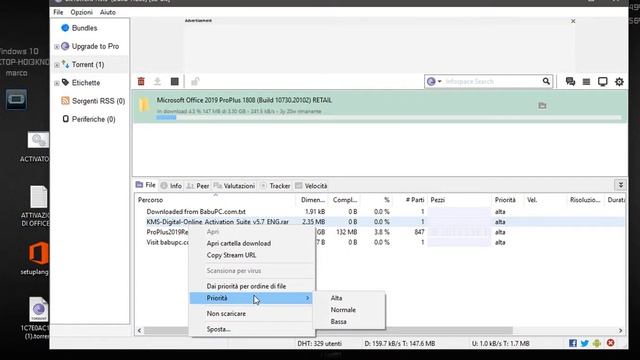Click the DHT: 329 utenti status entry
This screenshot has height=360, width=640.
[320, 344]
